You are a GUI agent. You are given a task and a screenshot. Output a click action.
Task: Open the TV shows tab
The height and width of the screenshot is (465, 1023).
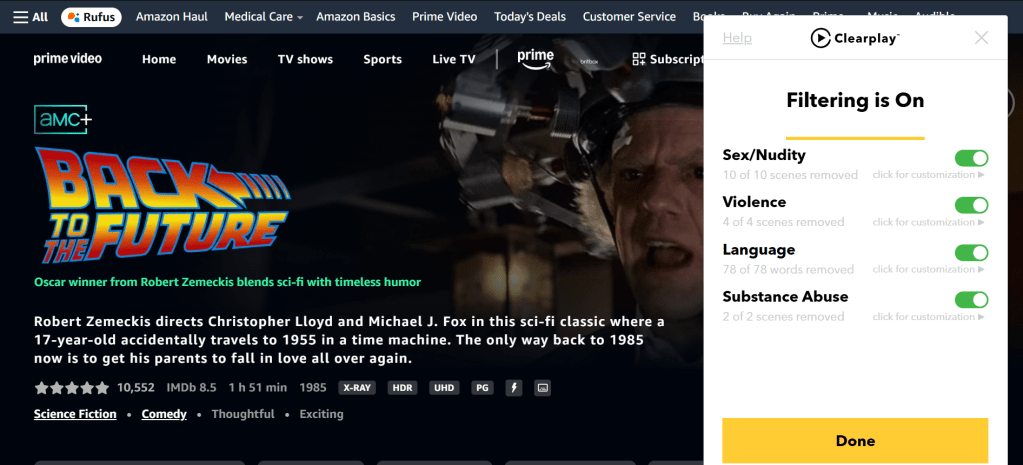pyautogui.click(x=305, y=59)
